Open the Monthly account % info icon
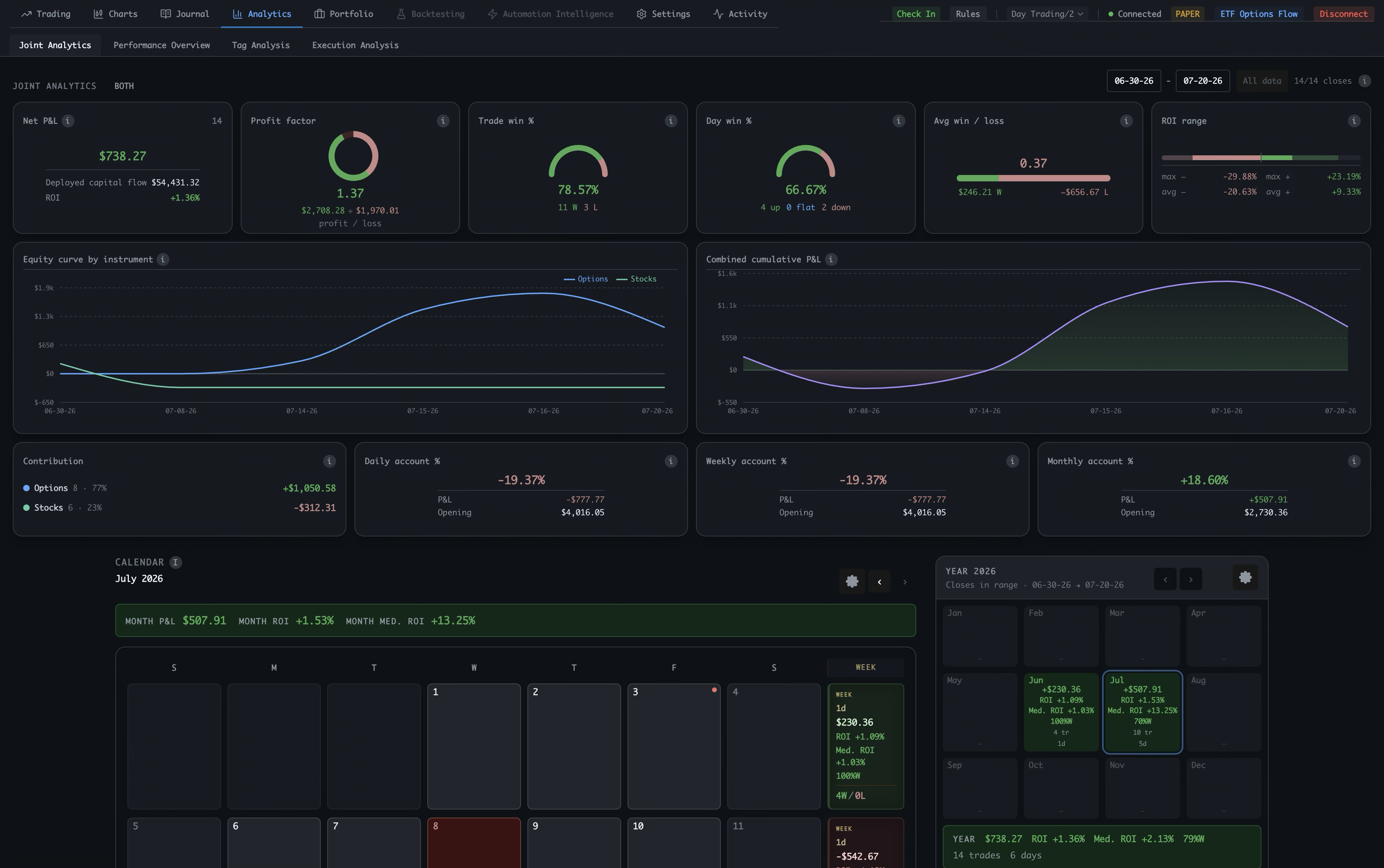The height and width of the screenshot is (868, 1384). coord(1354,461)
